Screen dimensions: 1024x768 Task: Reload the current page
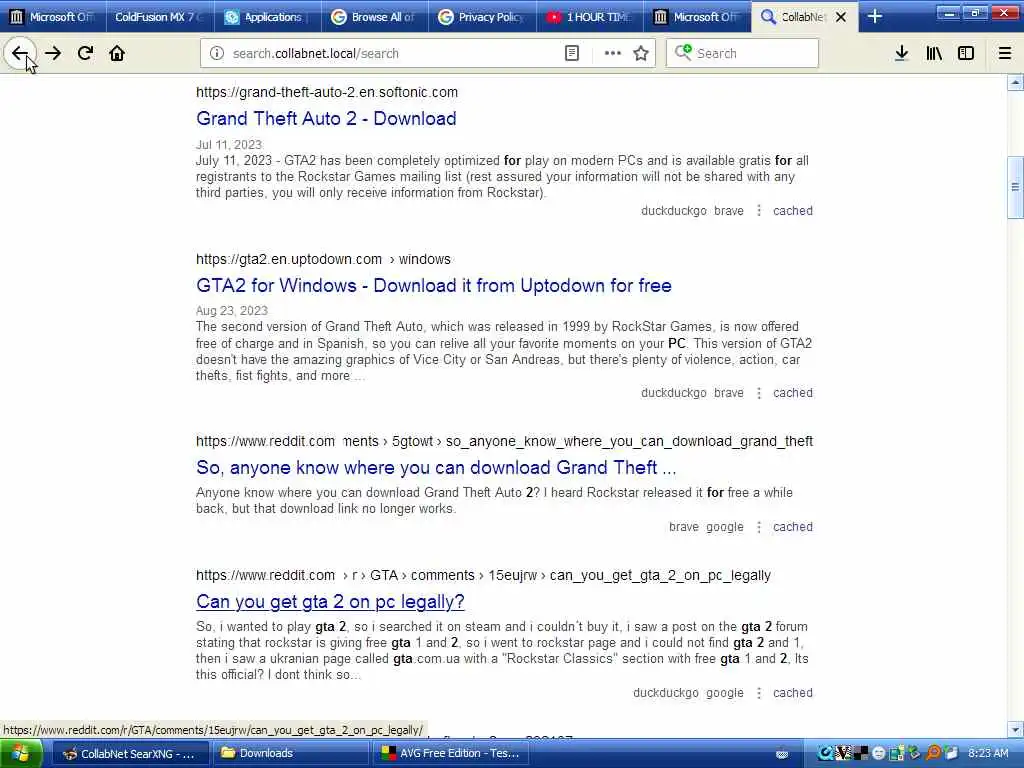(85, 54)
